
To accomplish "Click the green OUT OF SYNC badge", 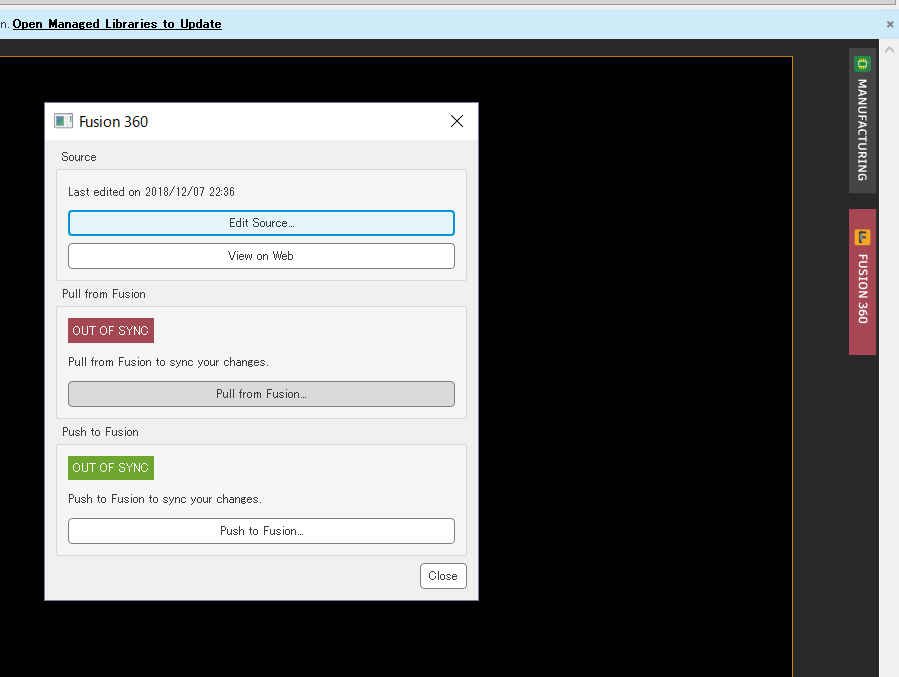I will (x=111, y=468).
